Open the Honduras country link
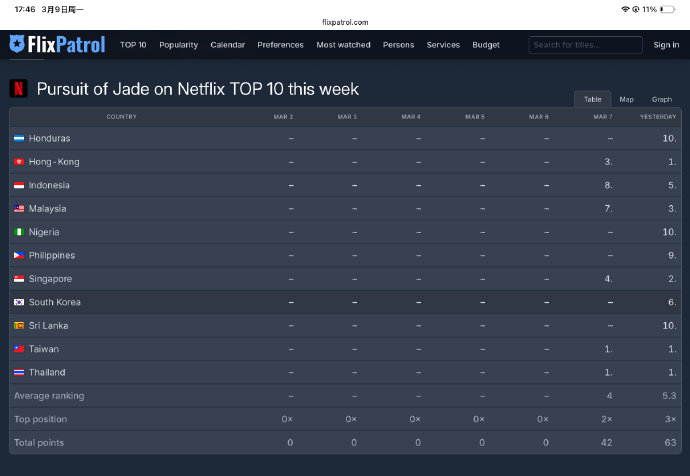The image size is (690, 476). point(49,138)
